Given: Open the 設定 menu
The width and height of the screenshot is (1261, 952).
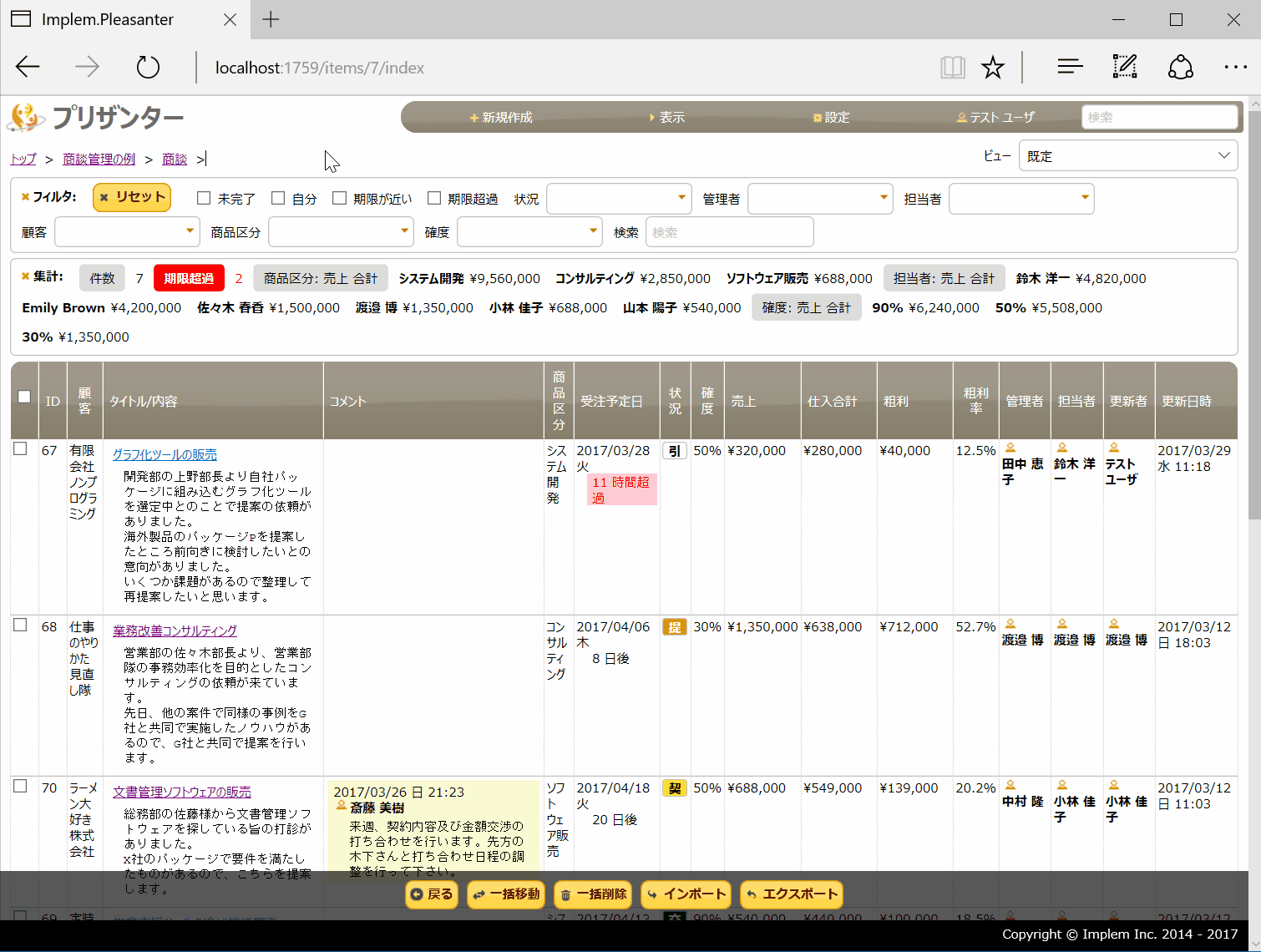Looking at the screenshot, I should pos(831,118).
